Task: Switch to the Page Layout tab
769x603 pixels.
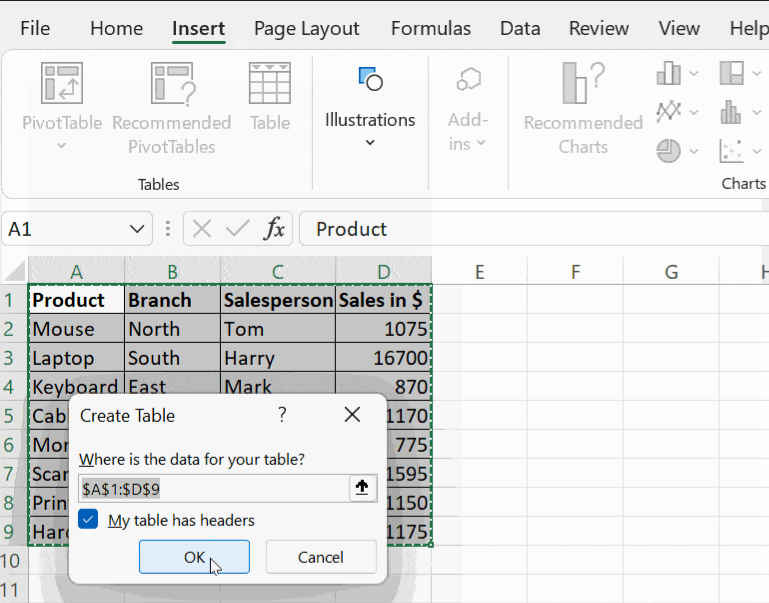Action: [308, 28]
